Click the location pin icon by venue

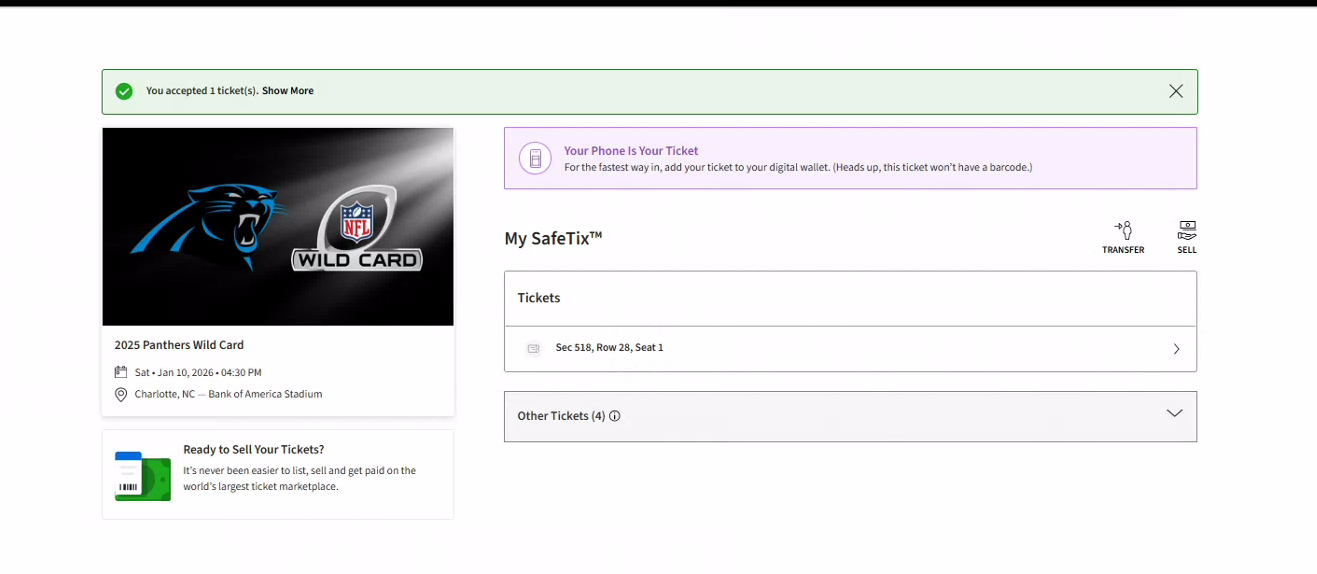pos(121,394)
